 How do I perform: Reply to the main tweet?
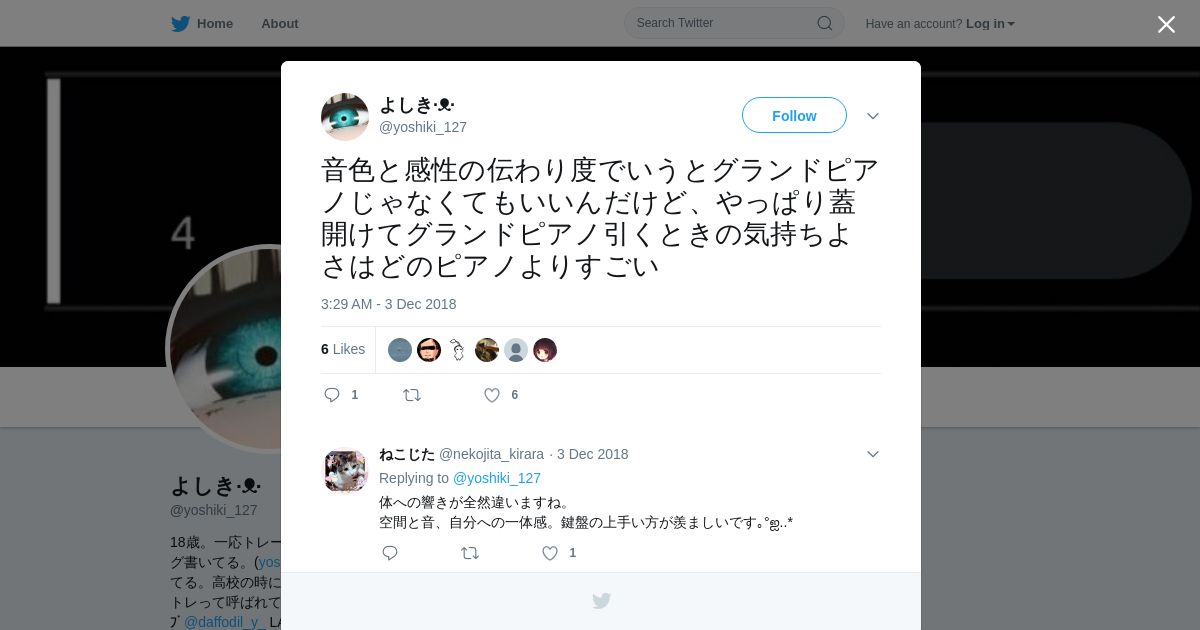point(332,395)
